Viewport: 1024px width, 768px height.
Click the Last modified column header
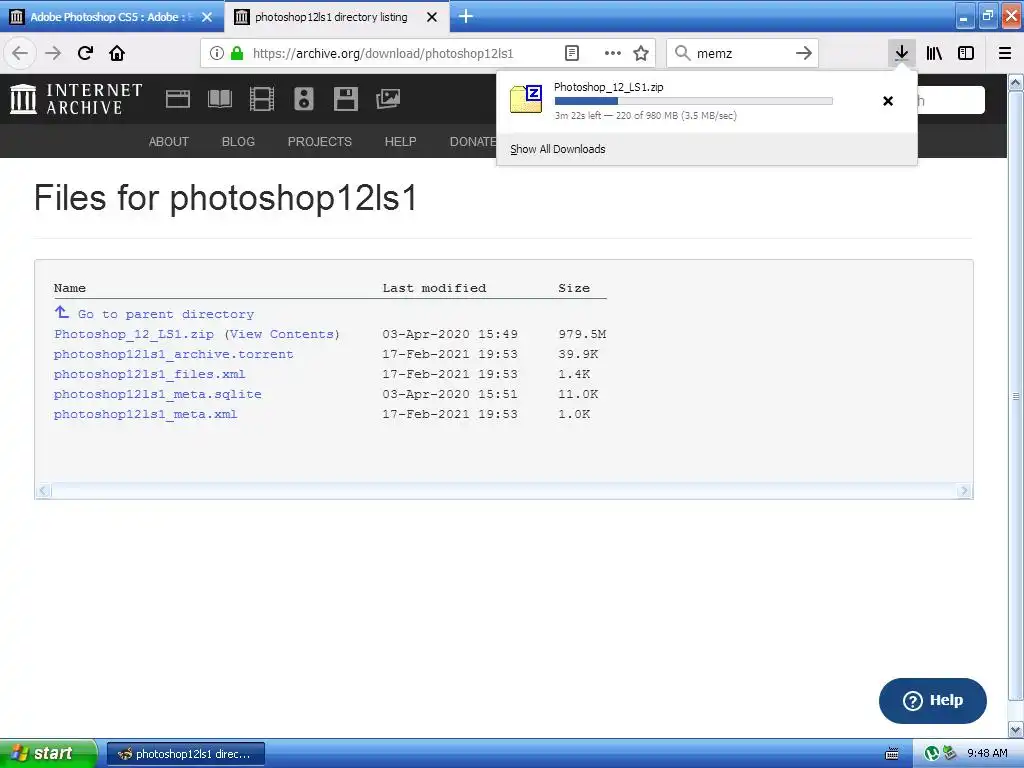pos(434,288)
